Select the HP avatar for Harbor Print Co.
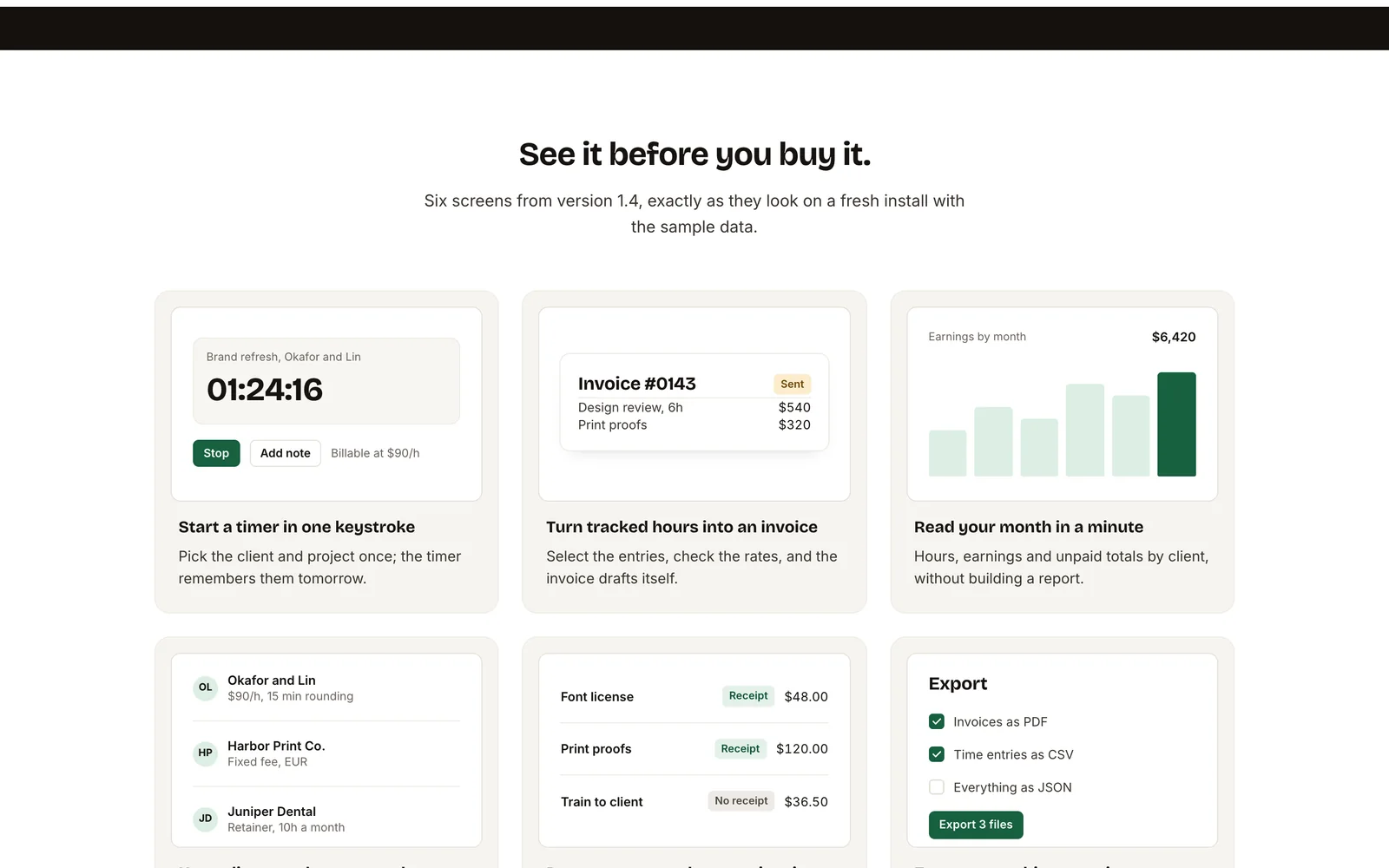The image size is (1389, 868). pos(205,753)
